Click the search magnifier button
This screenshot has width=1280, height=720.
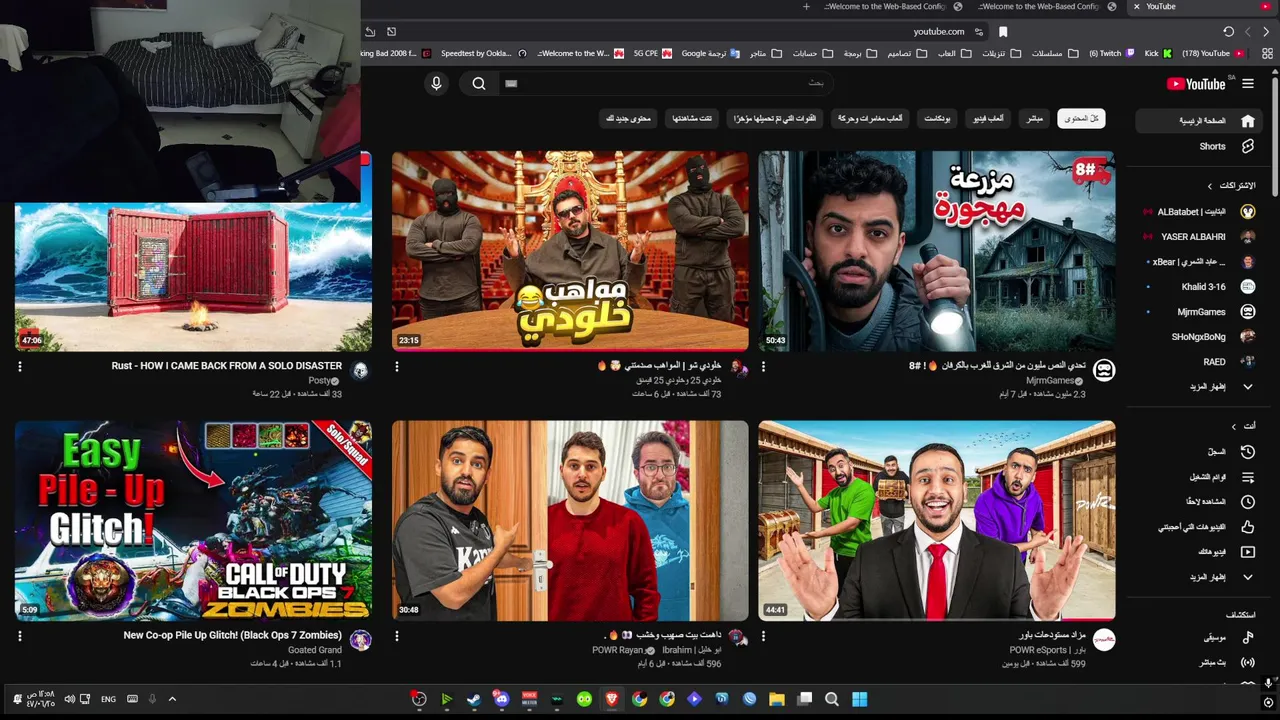(479, 84)
